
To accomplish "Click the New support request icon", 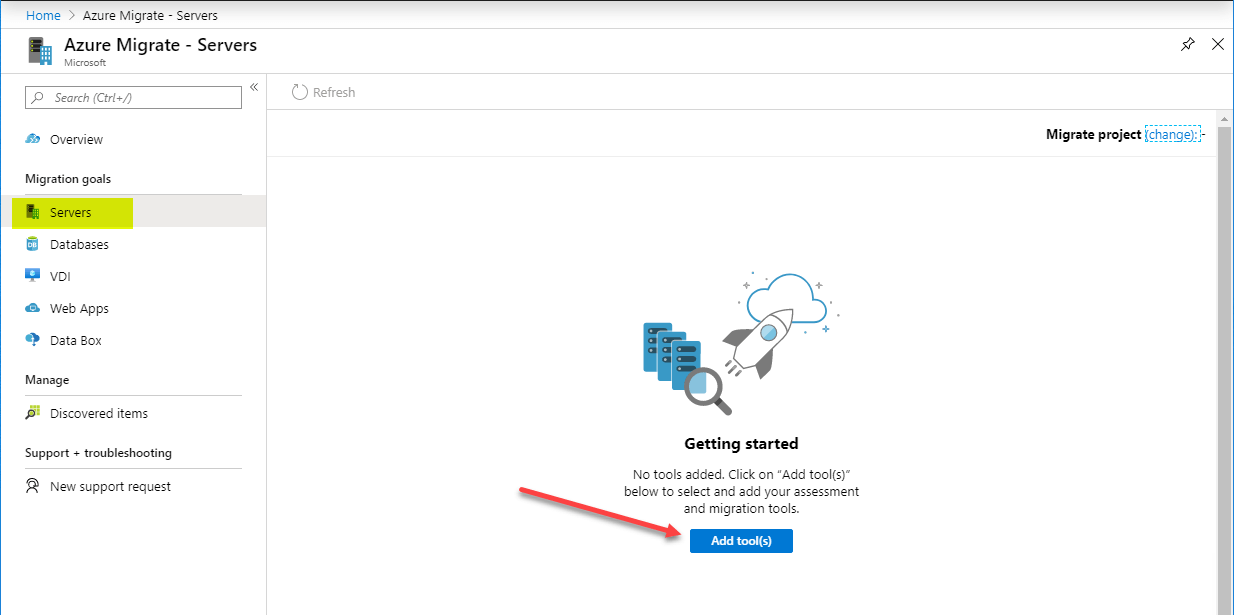I will click(x=33, y=486).
